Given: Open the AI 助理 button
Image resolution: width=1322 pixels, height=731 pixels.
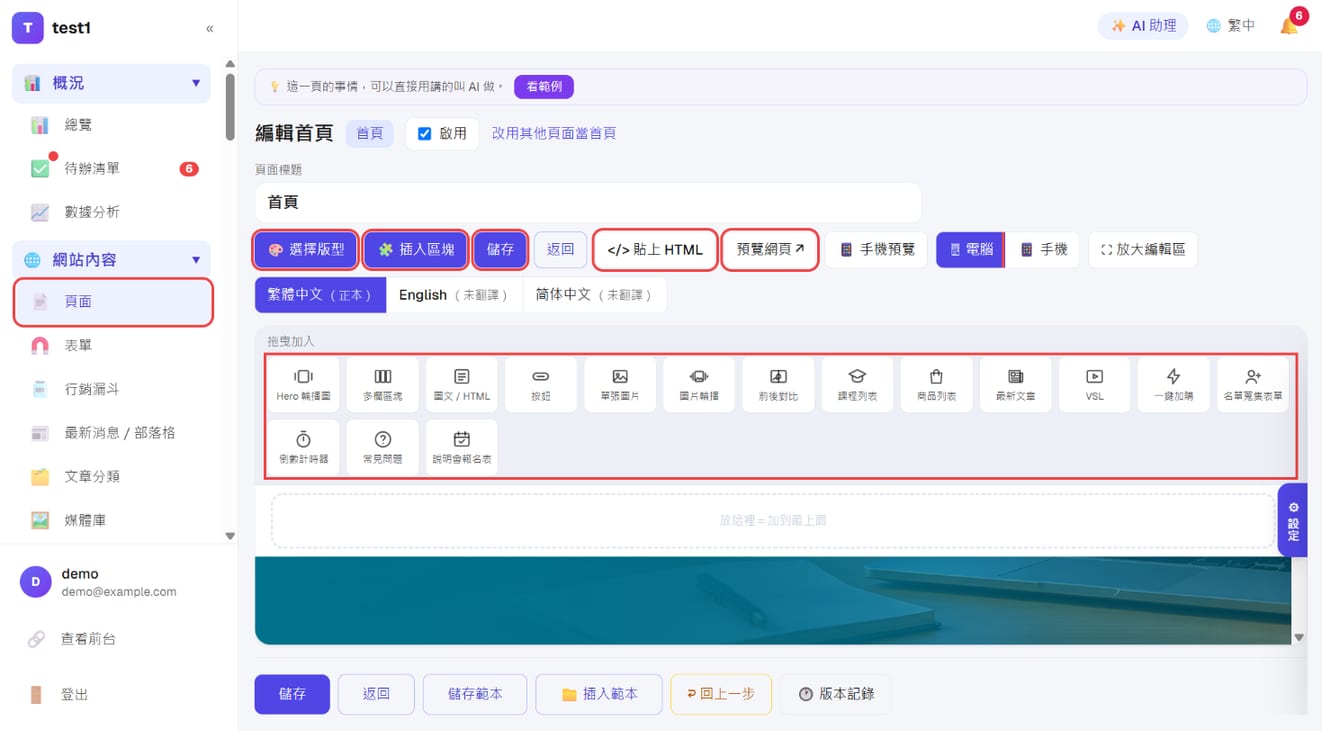Looking at the screenshot, I should 1143,26.
